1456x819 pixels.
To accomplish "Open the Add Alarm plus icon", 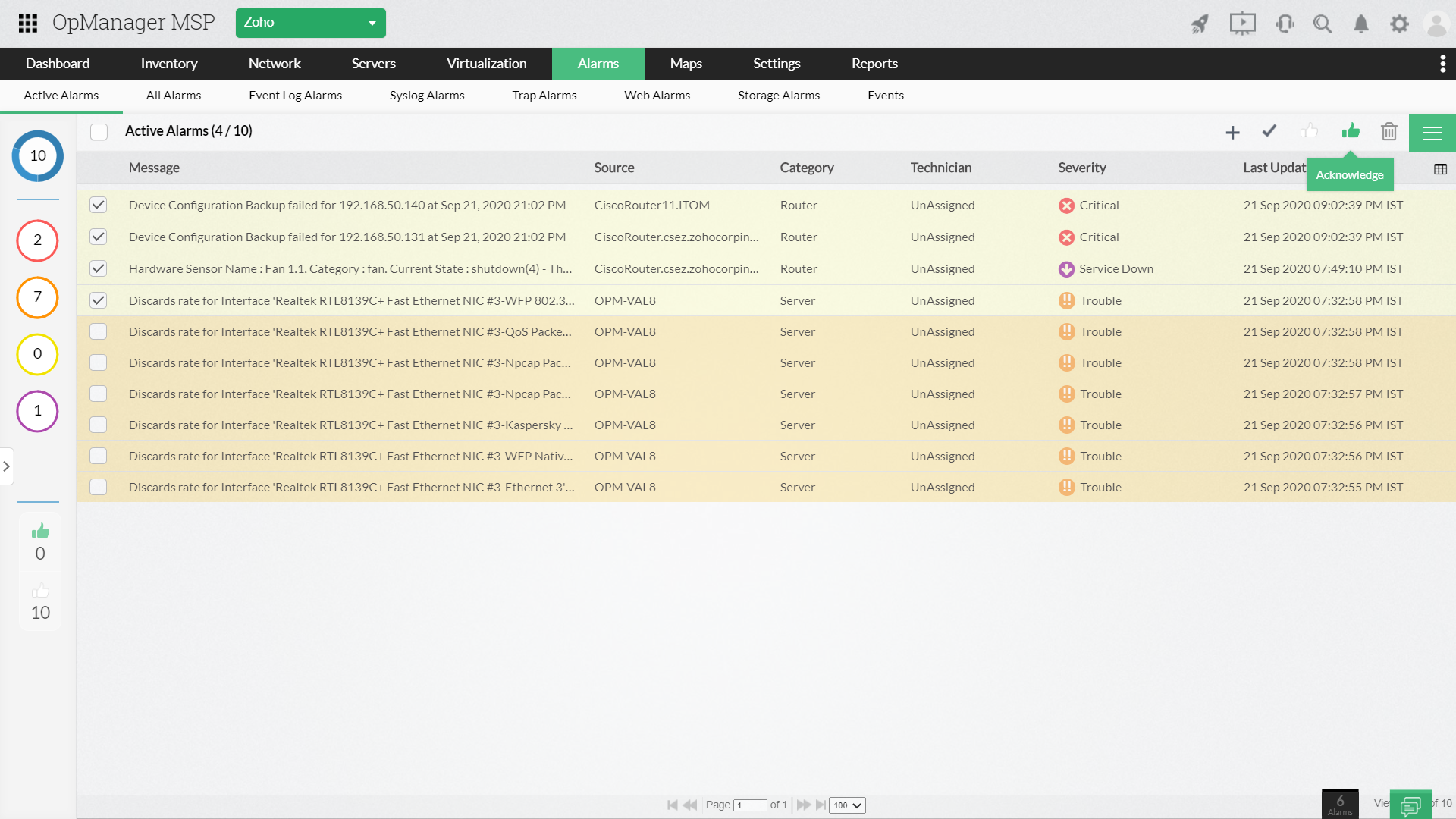I will [x=1232, y=131].
